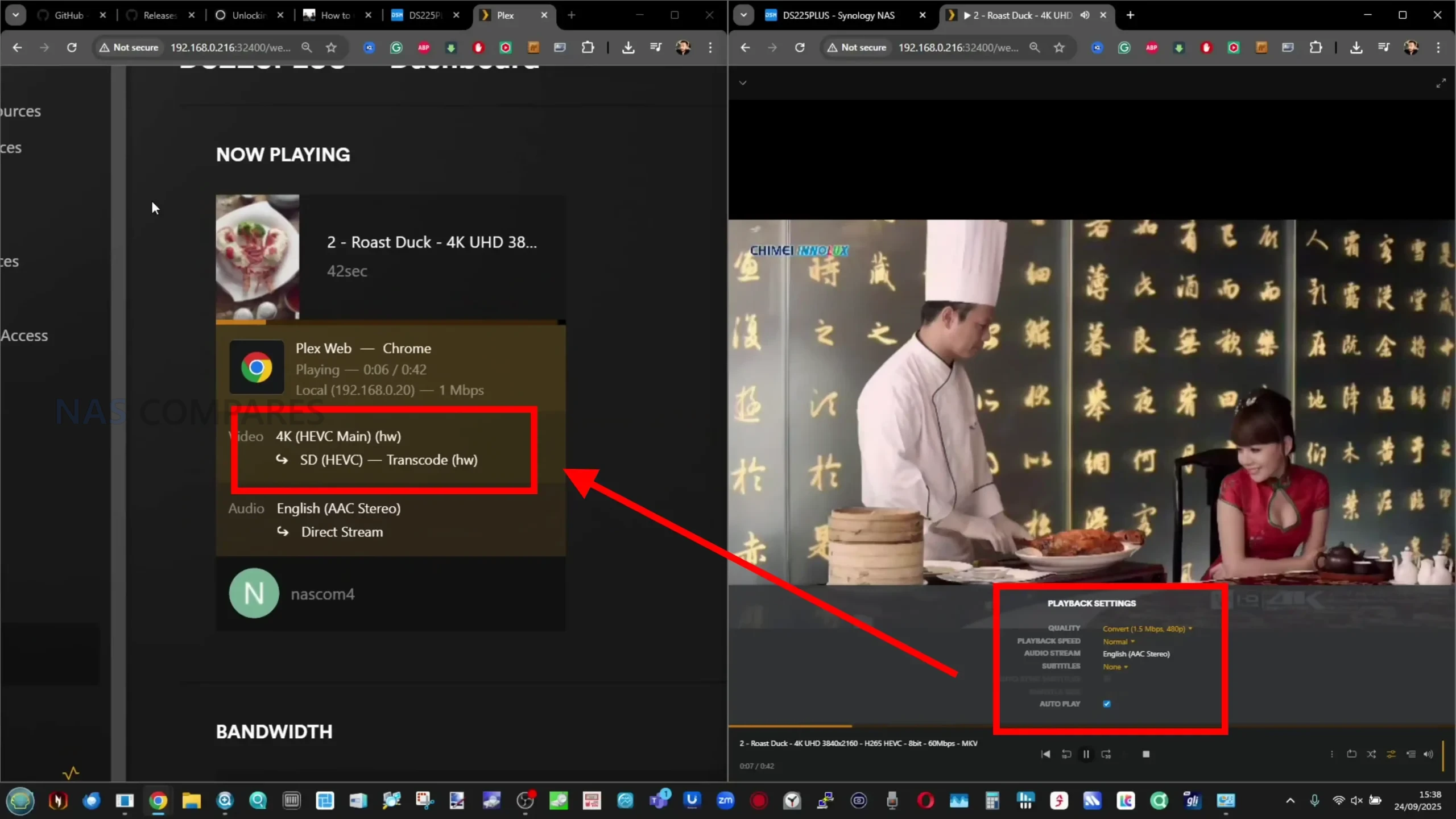Open Adblock Plus extension in left window

pos(424,47)
